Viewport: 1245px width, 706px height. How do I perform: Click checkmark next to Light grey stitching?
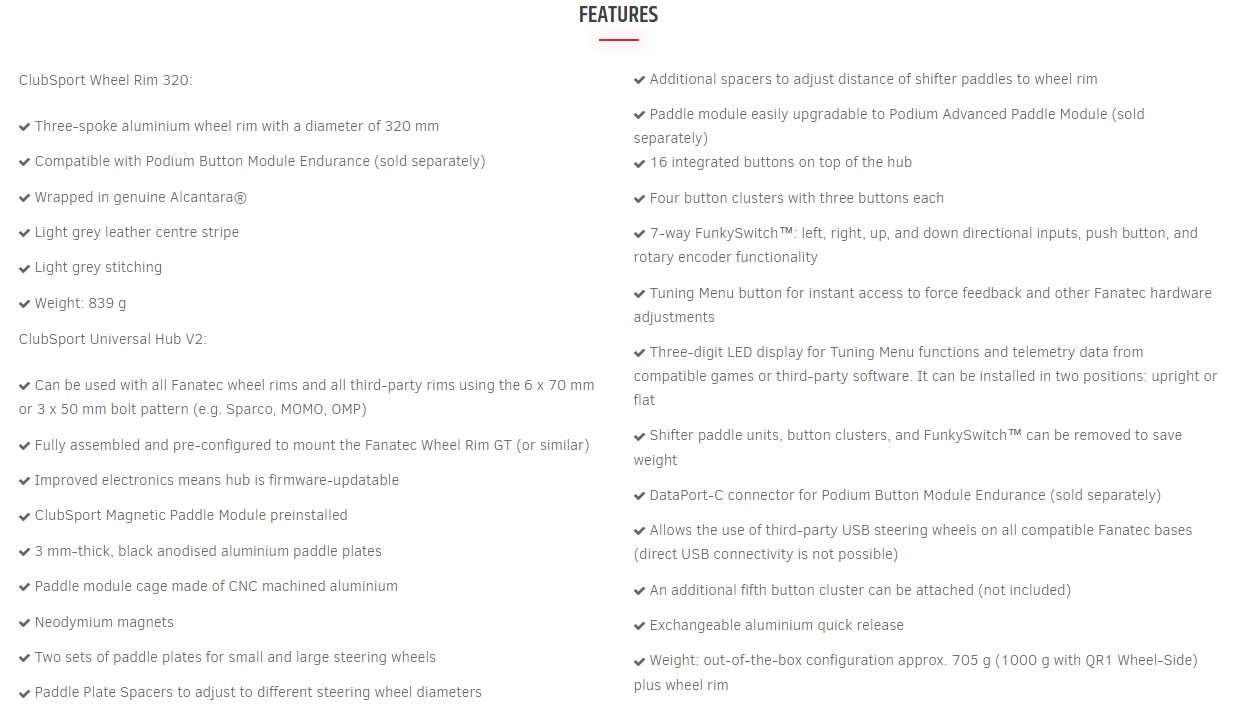tap(24, 268)
